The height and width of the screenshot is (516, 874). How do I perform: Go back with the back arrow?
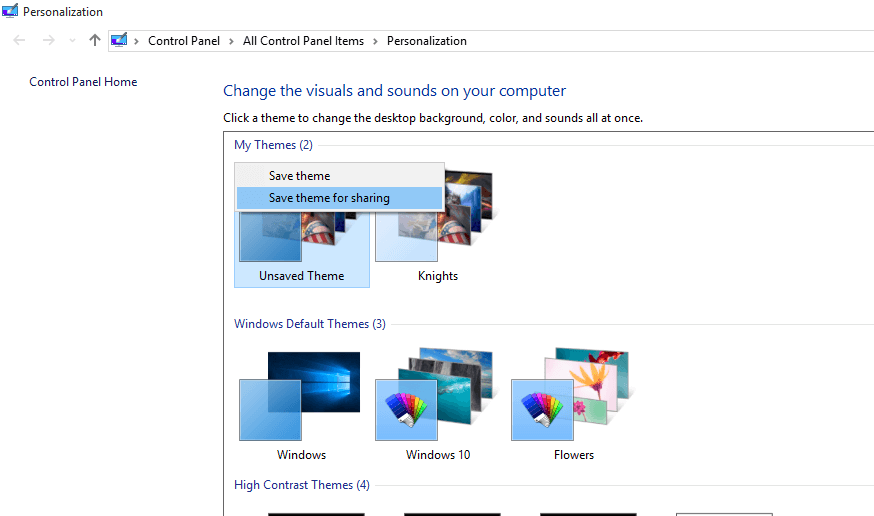pyautogui.click(x=19, y=41)
